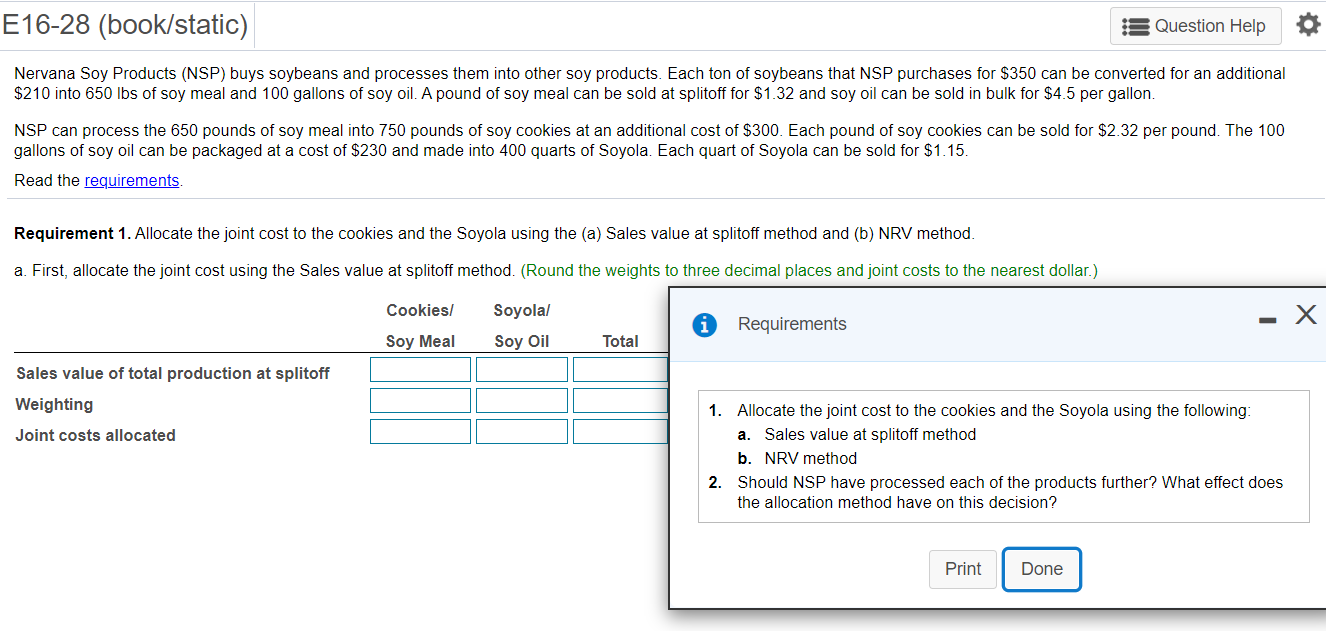Click the Cookies sales value at splitoff field
The width and height of the screenshot is (1326, 631).
(420, 369)
